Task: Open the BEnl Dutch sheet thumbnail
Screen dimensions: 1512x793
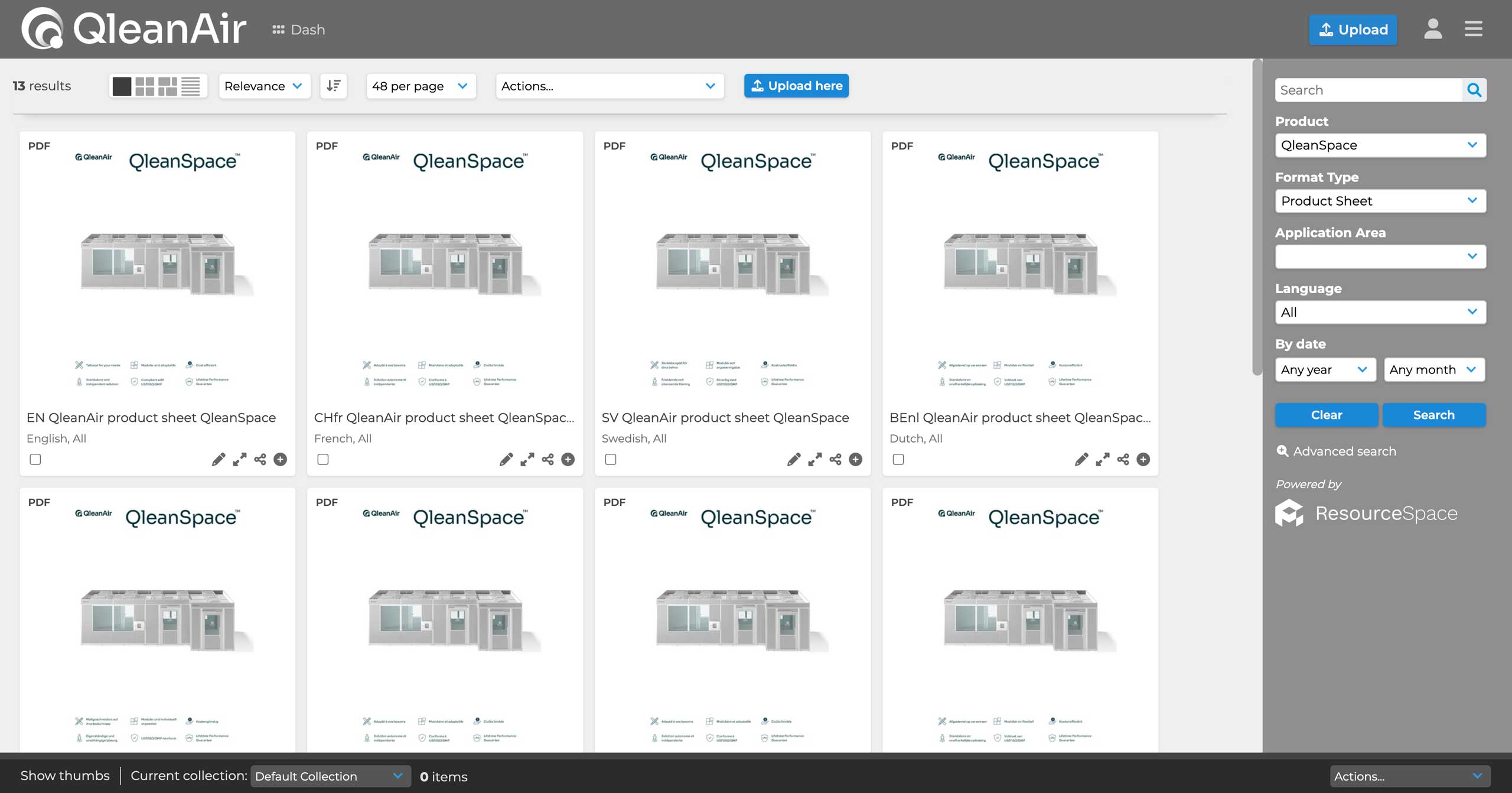Action: tap(1021, 269)
